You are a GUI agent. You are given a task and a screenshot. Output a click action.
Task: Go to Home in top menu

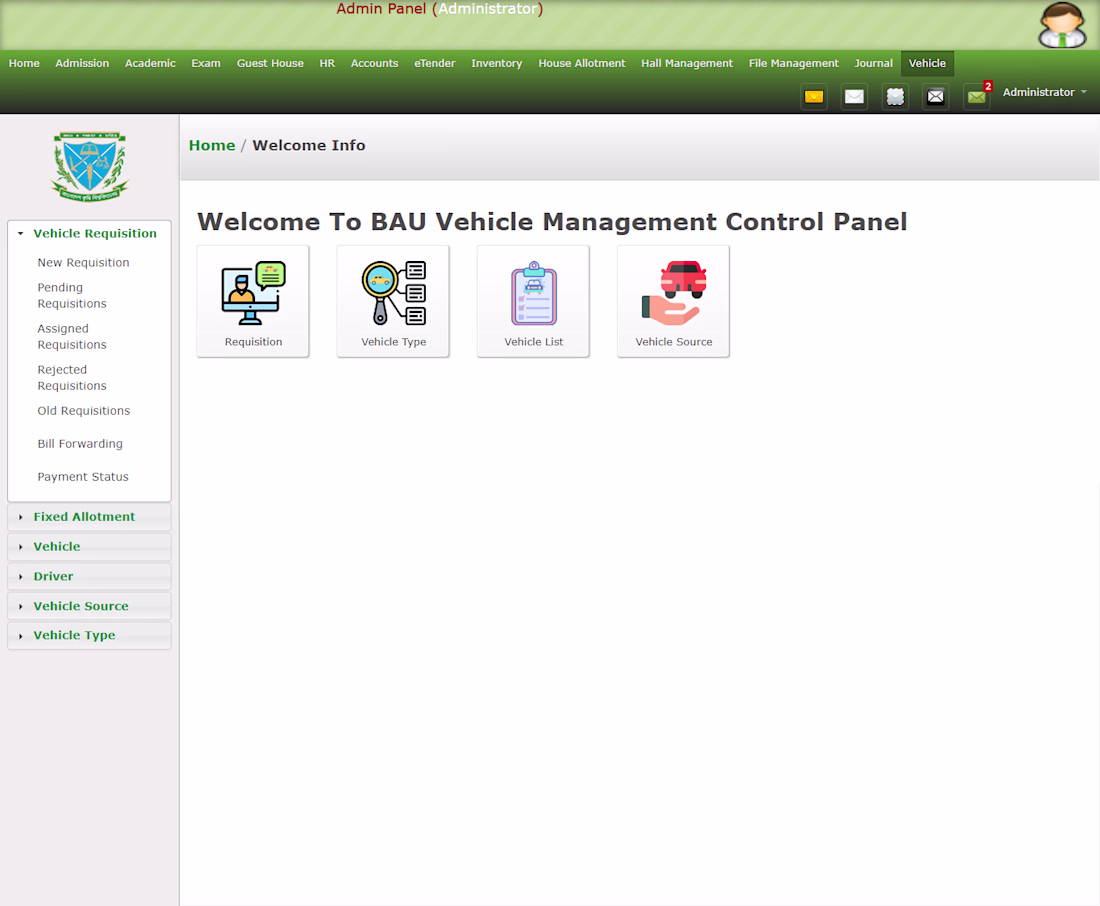point(24,63)
